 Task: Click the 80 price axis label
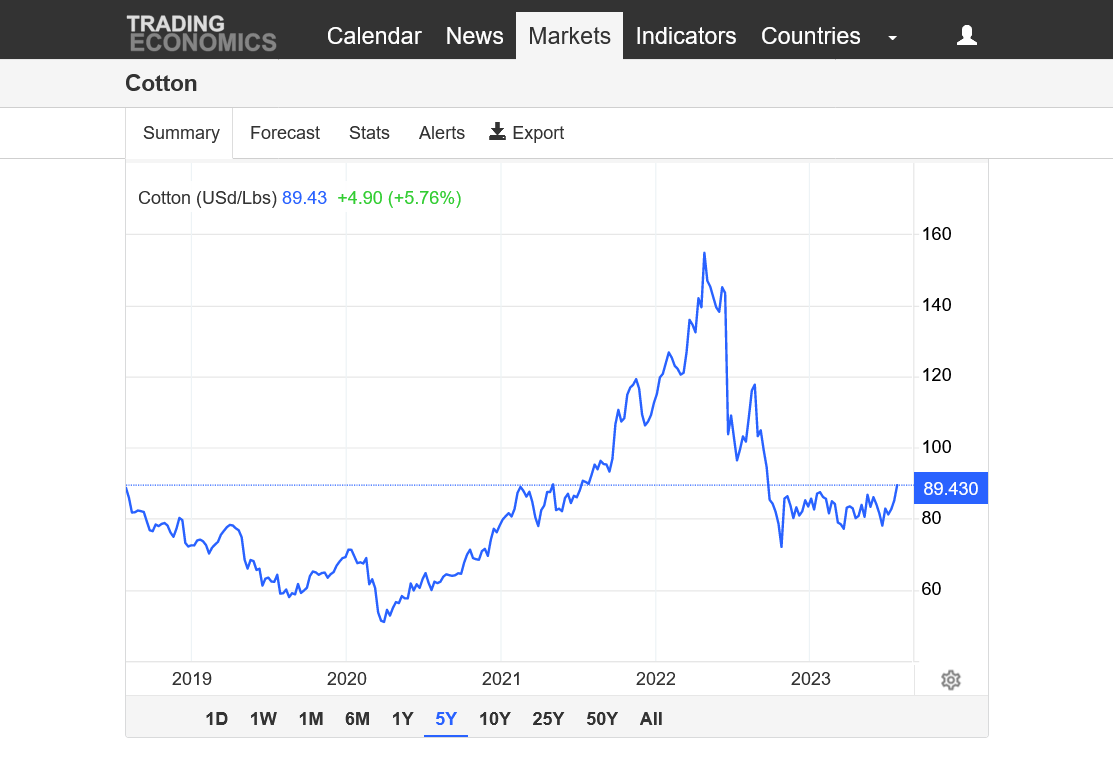[x=931, y=518]
